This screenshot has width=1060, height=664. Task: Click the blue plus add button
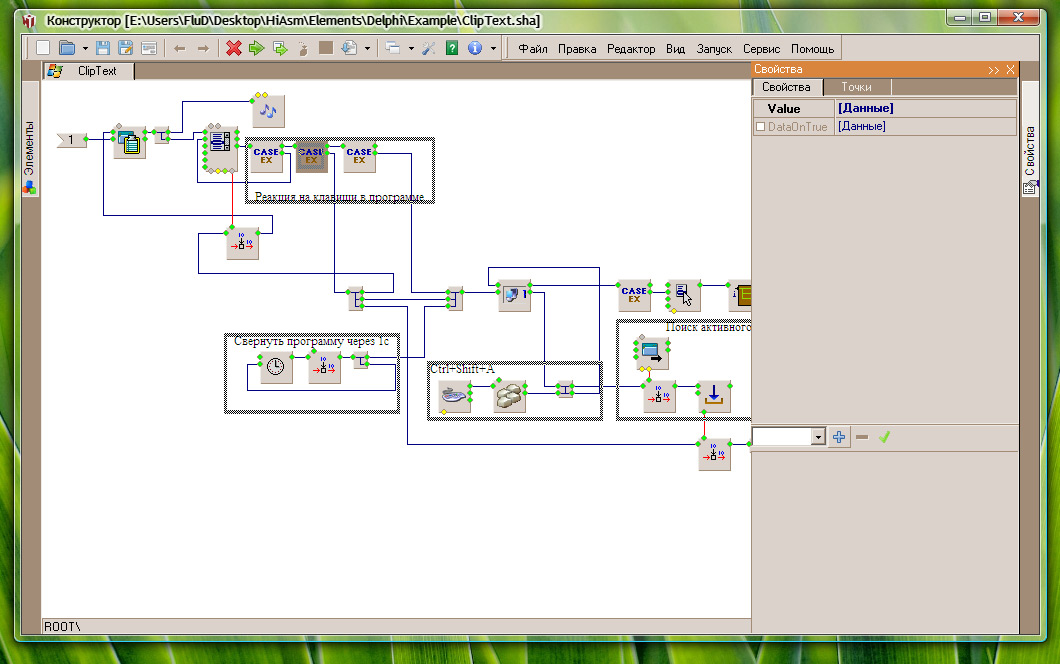tap(839, 437)
